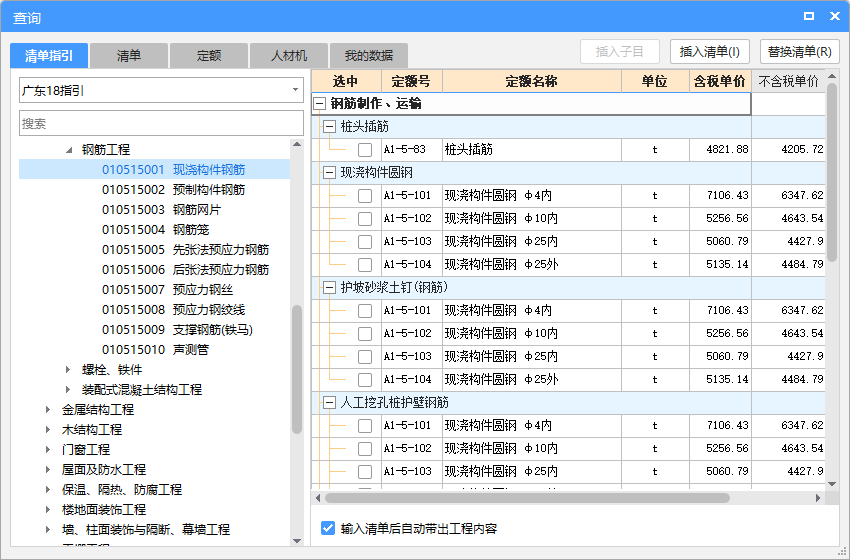850x560 pixels.
Task: Click the 插入子目 button
Action: point(620,52)
